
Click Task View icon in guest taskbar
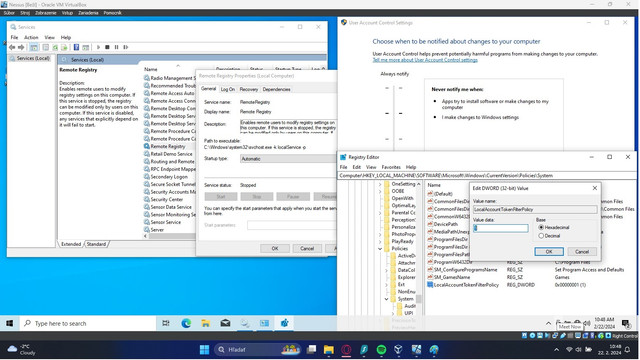[x=166, y=323]
